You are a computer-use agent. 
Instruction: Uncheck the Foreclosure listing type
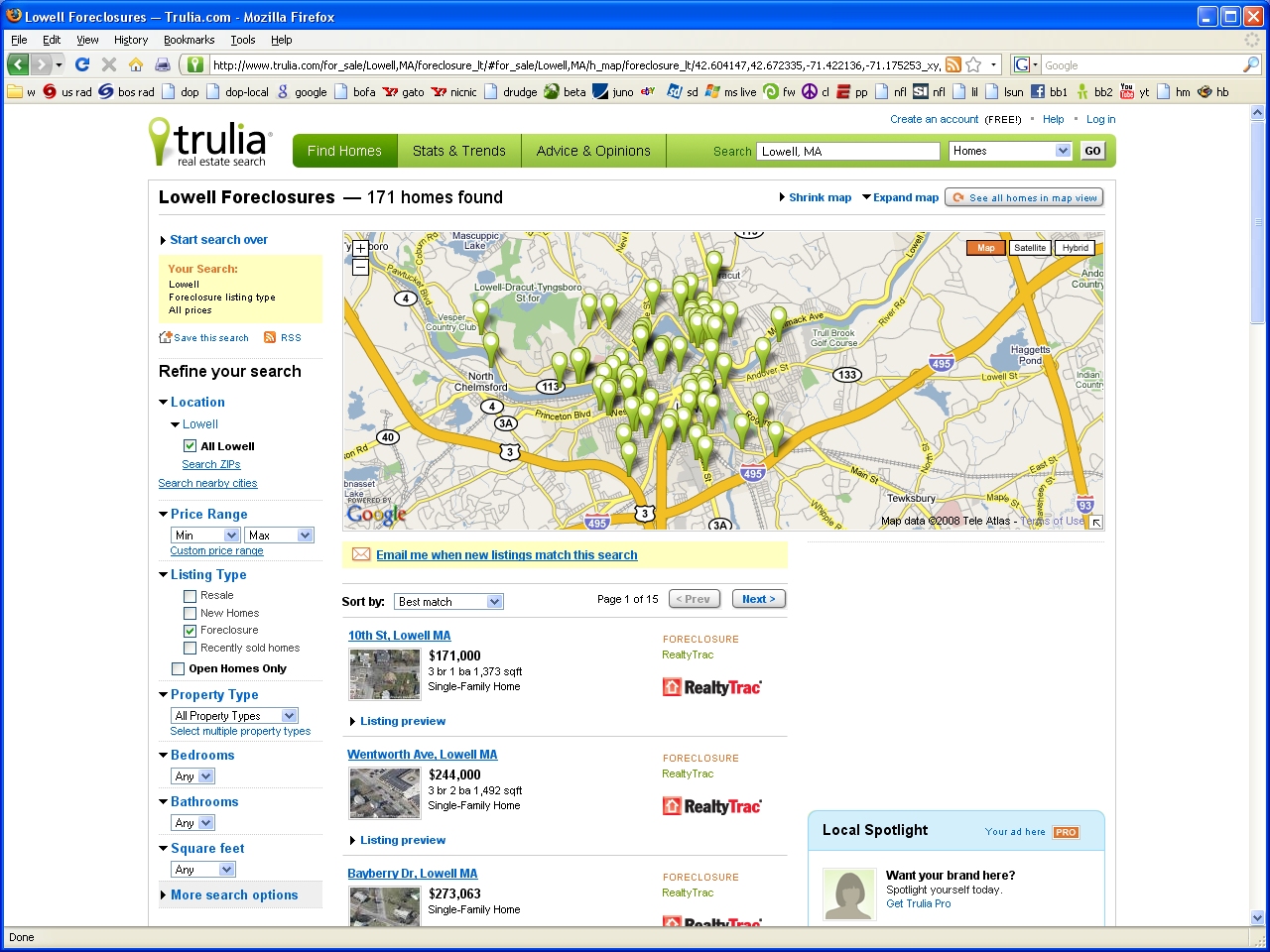[190, 631]
